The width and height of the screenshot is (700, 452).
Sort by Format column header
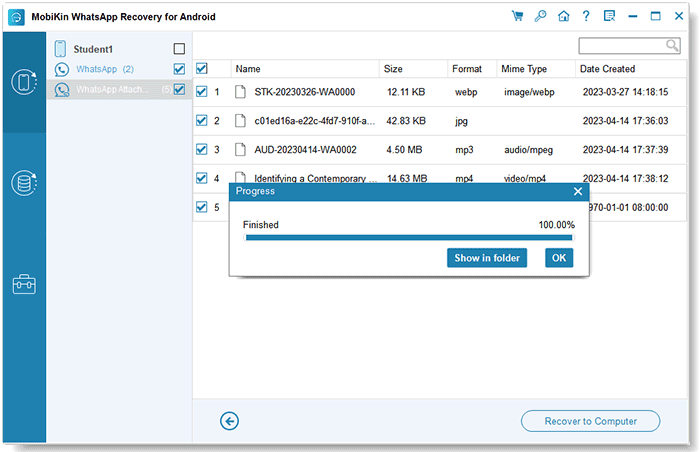click(x=472, y=69)
